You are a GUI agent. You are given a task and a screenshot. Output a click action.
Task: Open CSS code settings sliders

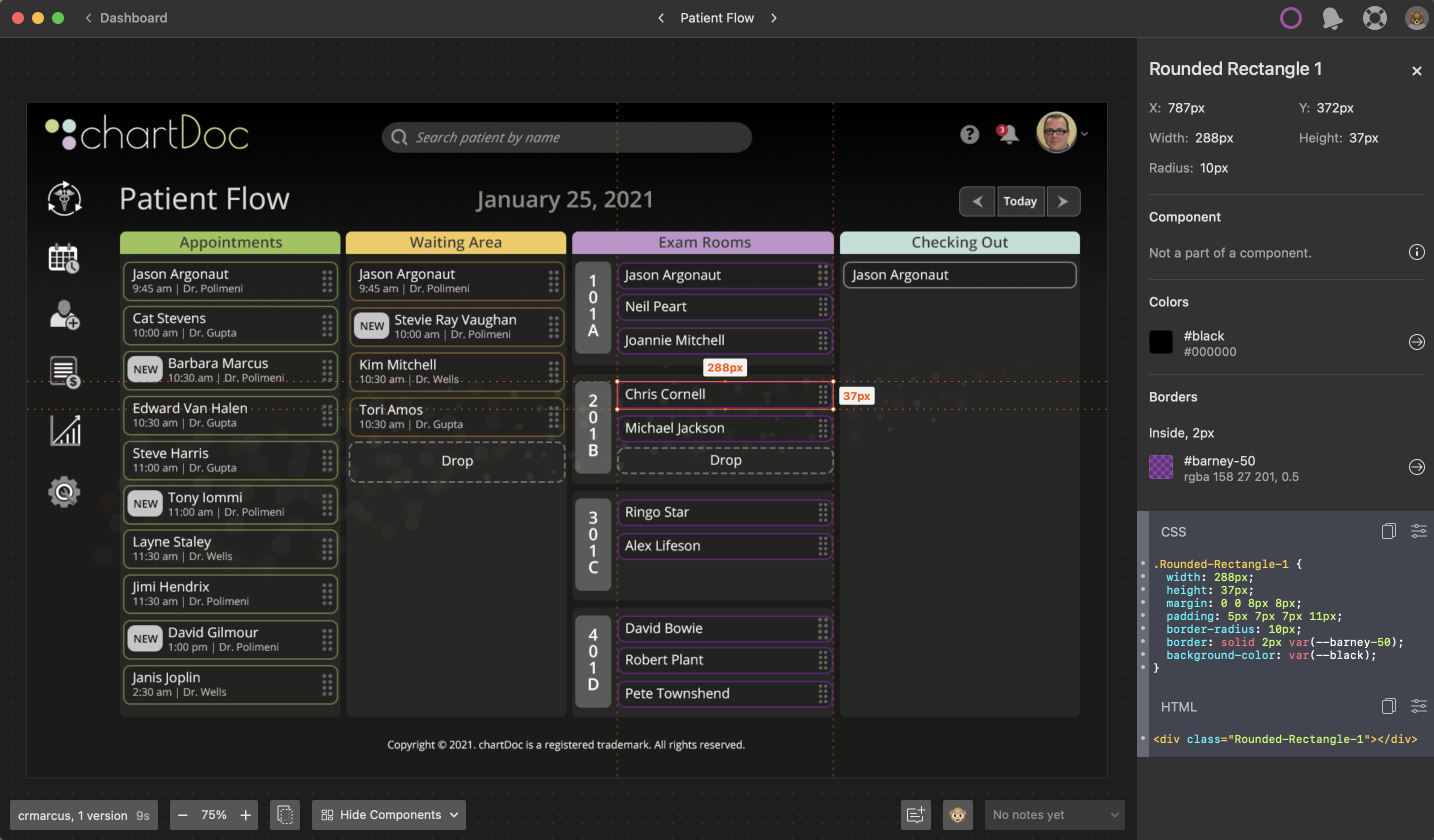[x=1418, y=531]
